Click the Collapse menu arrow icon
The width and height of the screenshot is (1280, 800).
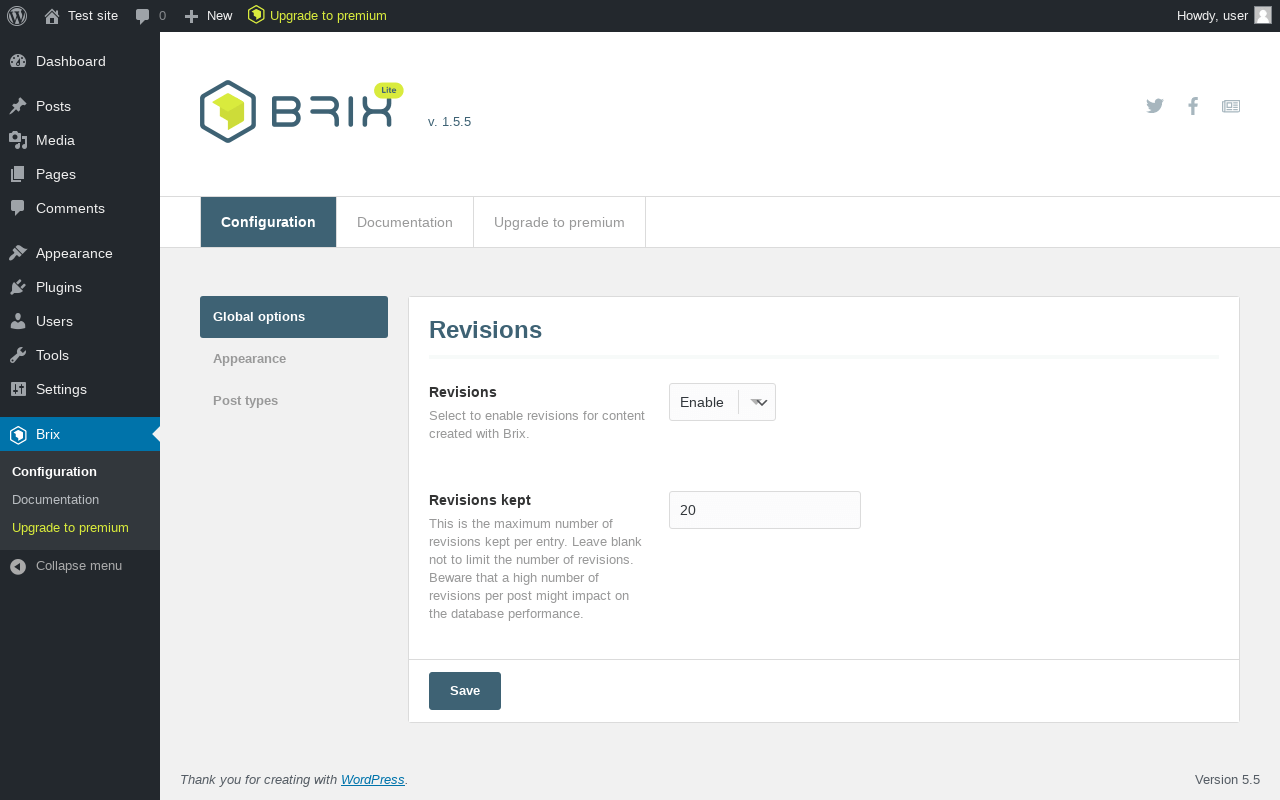[x=18, y=566]
